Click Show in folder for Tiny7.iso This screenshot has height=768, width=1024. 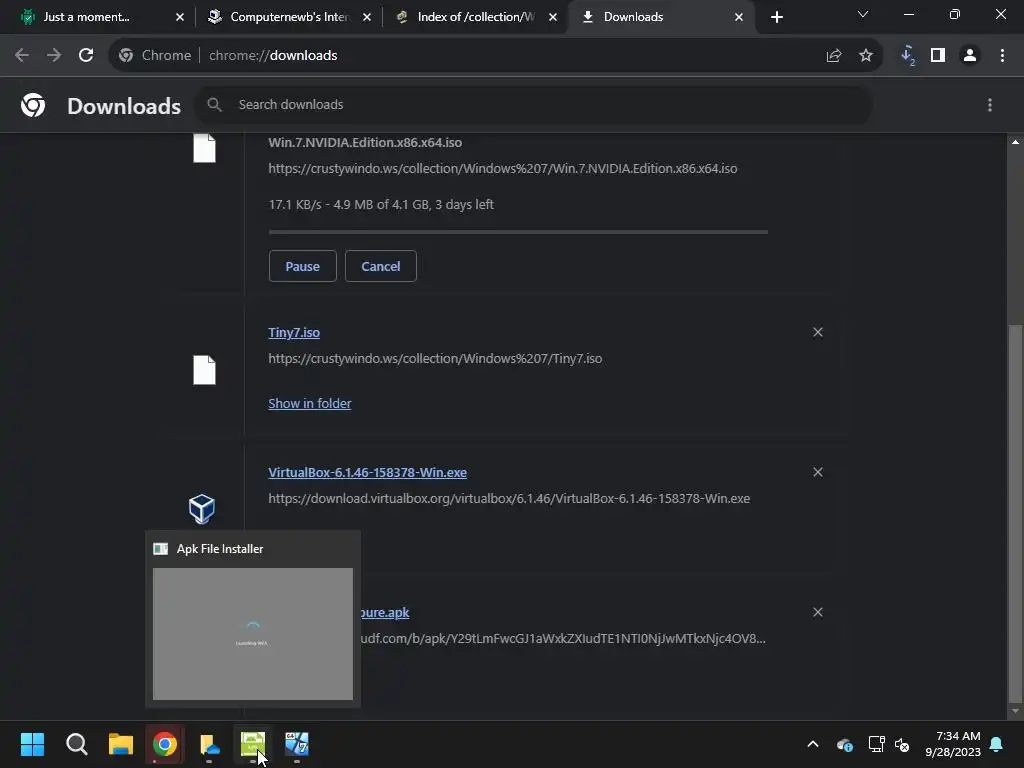pyautogui.click(x=310, y=404)
